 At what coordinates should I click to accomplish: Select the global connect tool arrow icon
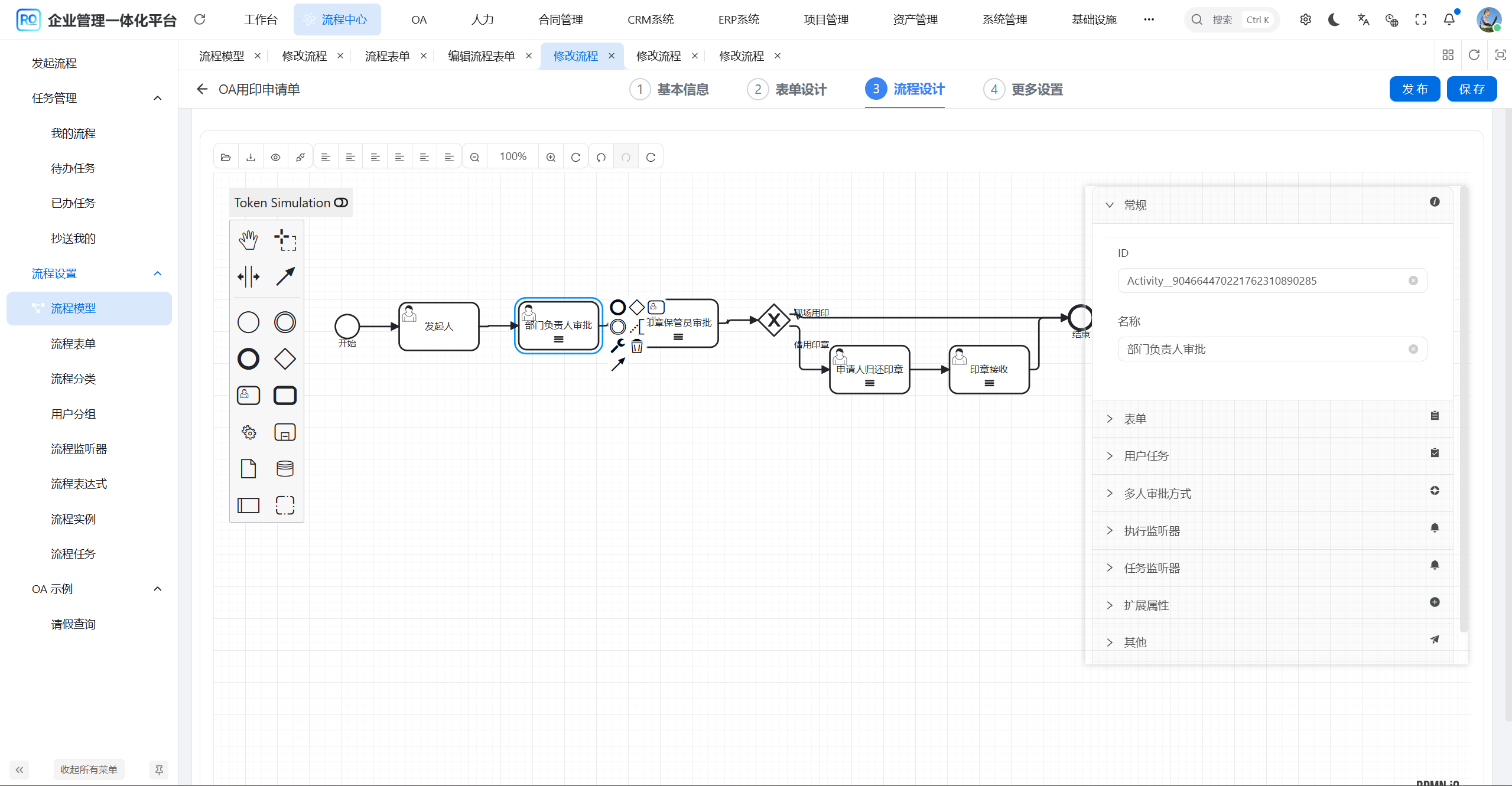[285, 276]
